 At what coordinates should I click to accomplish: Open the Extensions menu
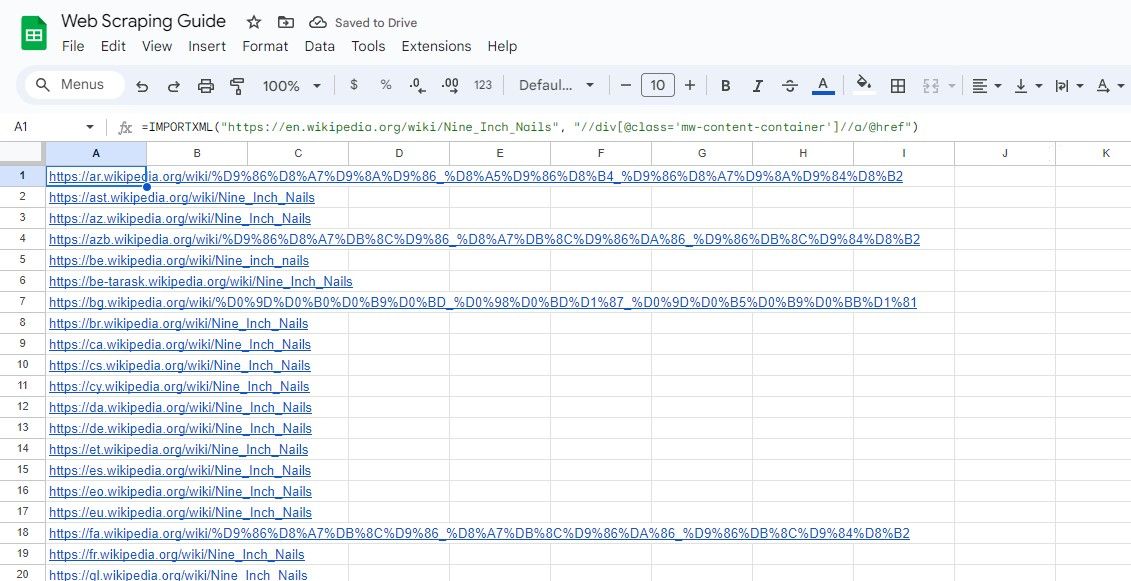click(x=436, y=46)
